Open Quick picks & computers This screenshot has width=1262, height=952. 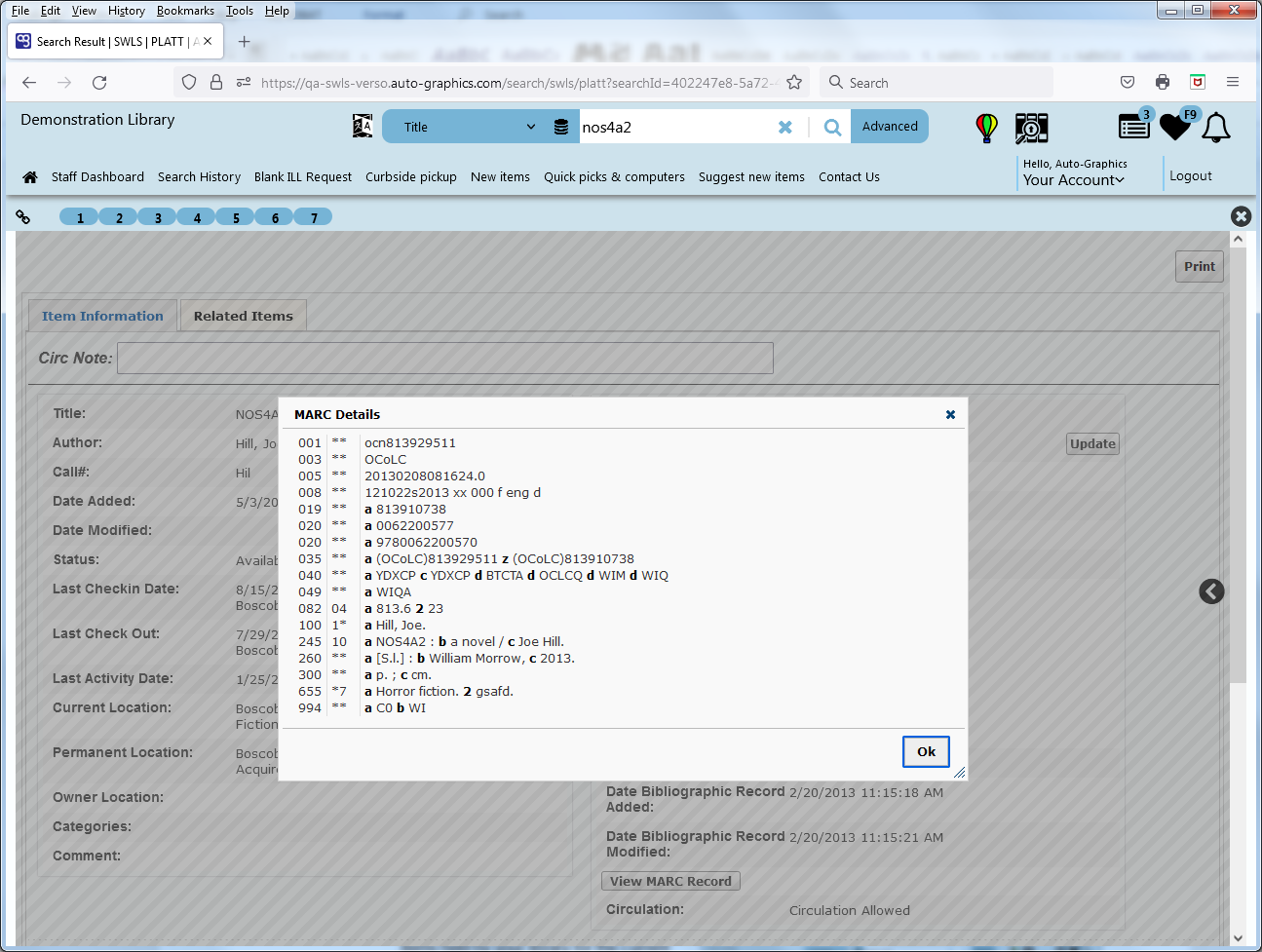(x=614, y=177)
